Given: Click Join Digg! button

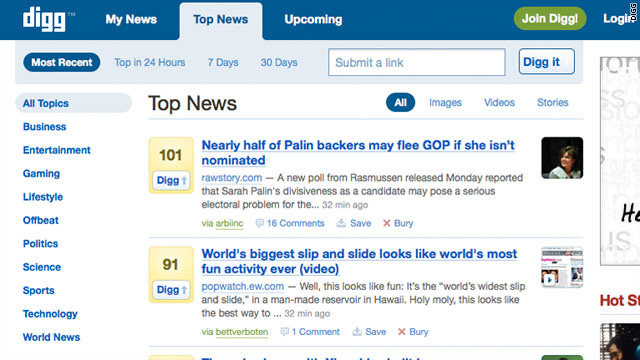Looking at the screenshot, I should coord(550,18).
